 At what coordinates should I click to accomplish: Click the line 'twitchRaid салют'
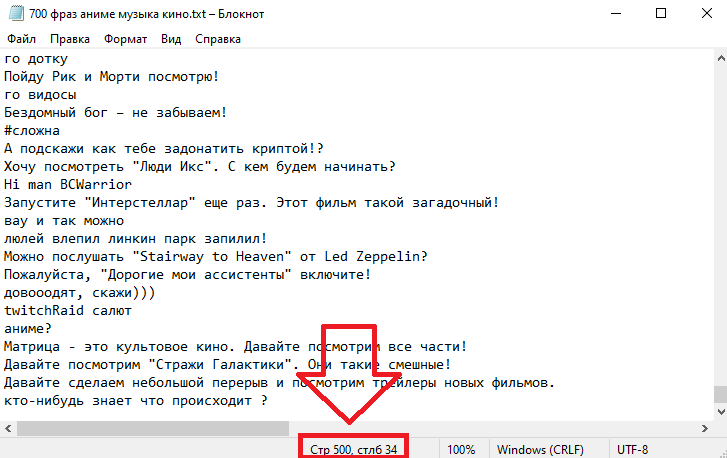[x=68, y=311]
